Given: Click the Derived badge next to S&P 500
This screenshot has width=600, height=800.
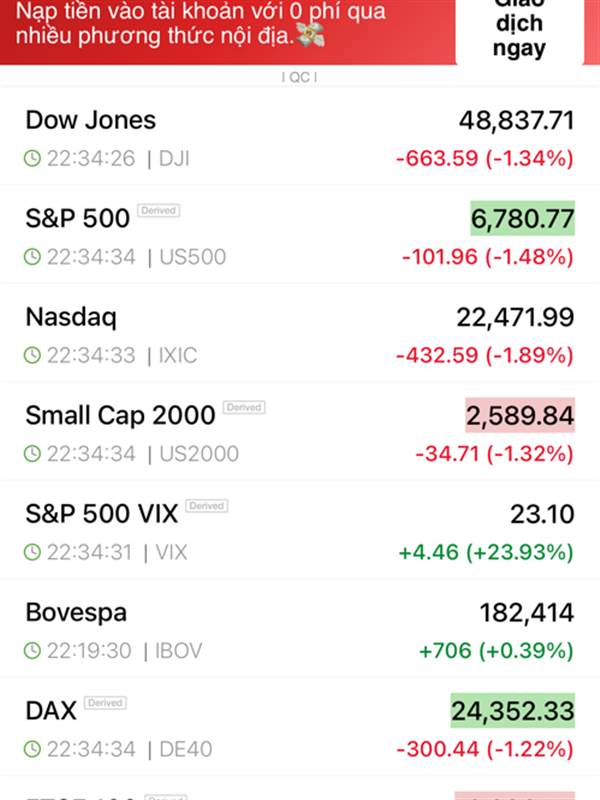Looking at the screenshot, I should click(158, 211).
